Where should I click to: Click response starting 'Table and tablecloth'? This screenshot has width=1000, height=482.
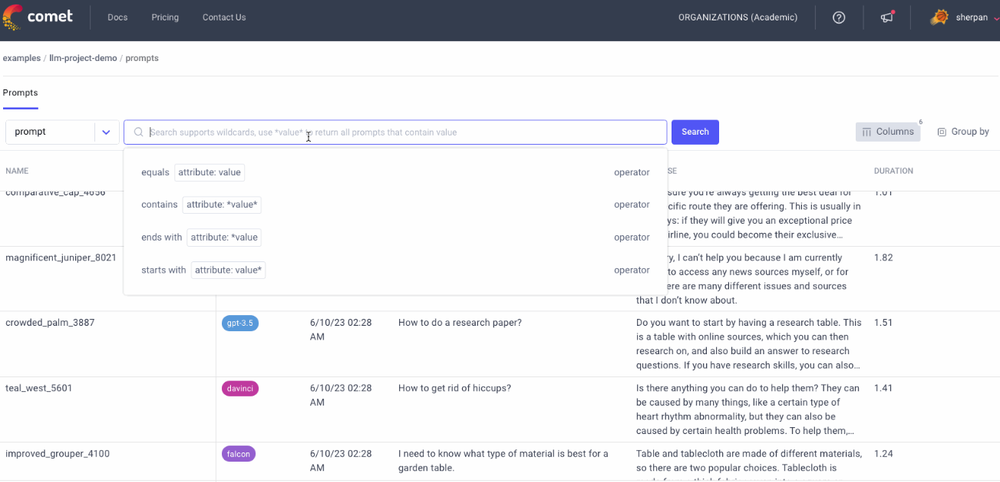[x=749, y=464]
